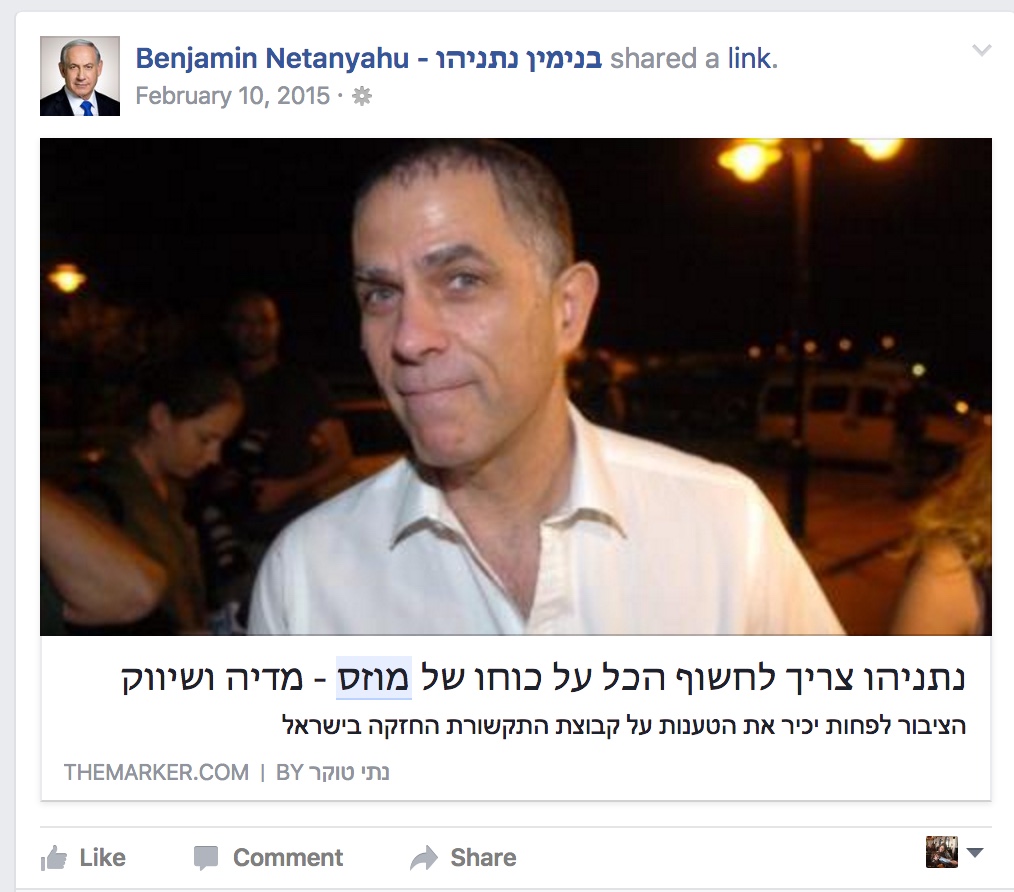
Task: Open Benjamin Netanyahu profile picture
Action: 80,76
